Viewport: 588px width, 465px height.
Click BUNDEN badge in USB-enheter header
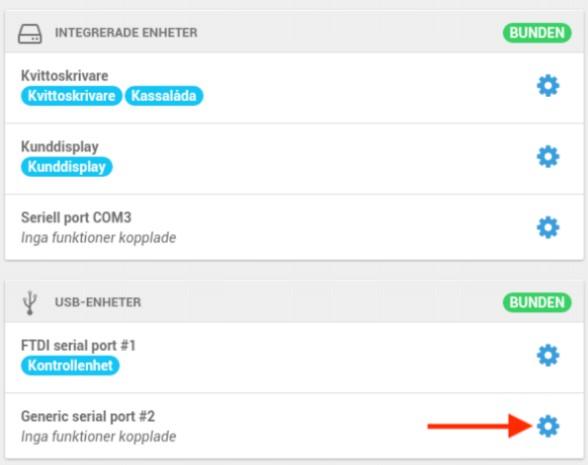click(x=537, y=302)
